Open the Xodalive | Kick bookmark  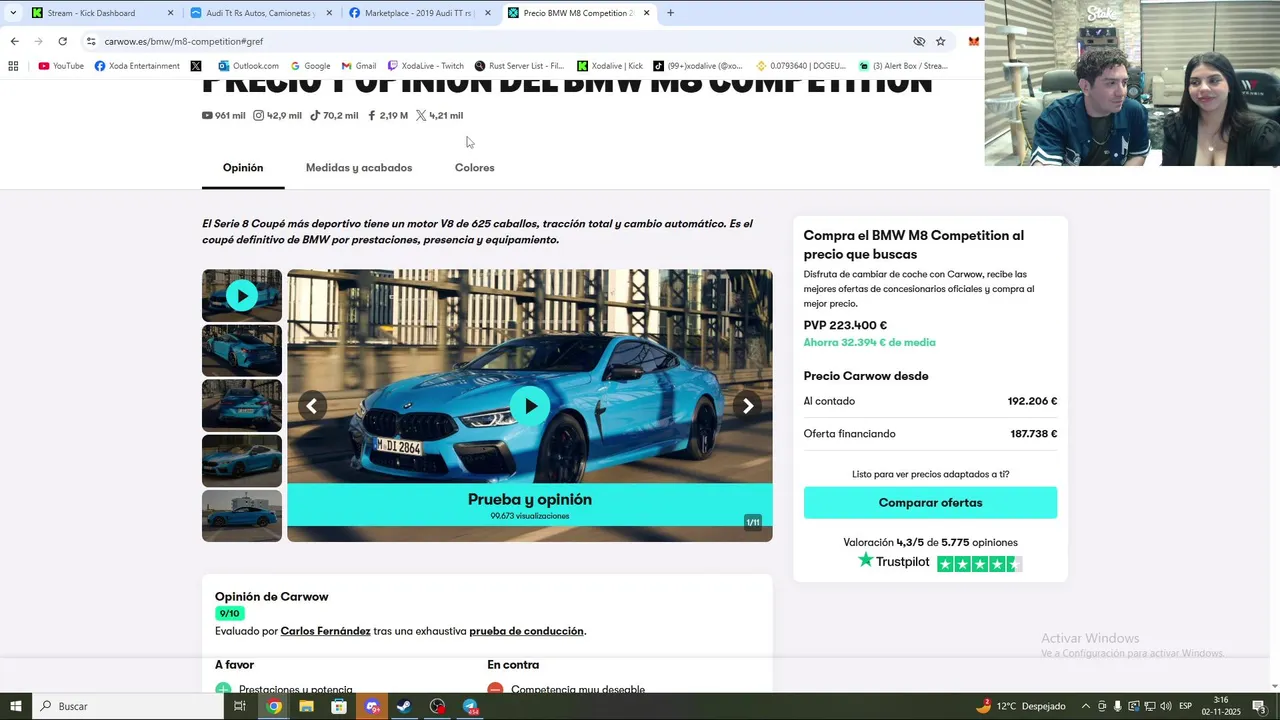(610, 66)
